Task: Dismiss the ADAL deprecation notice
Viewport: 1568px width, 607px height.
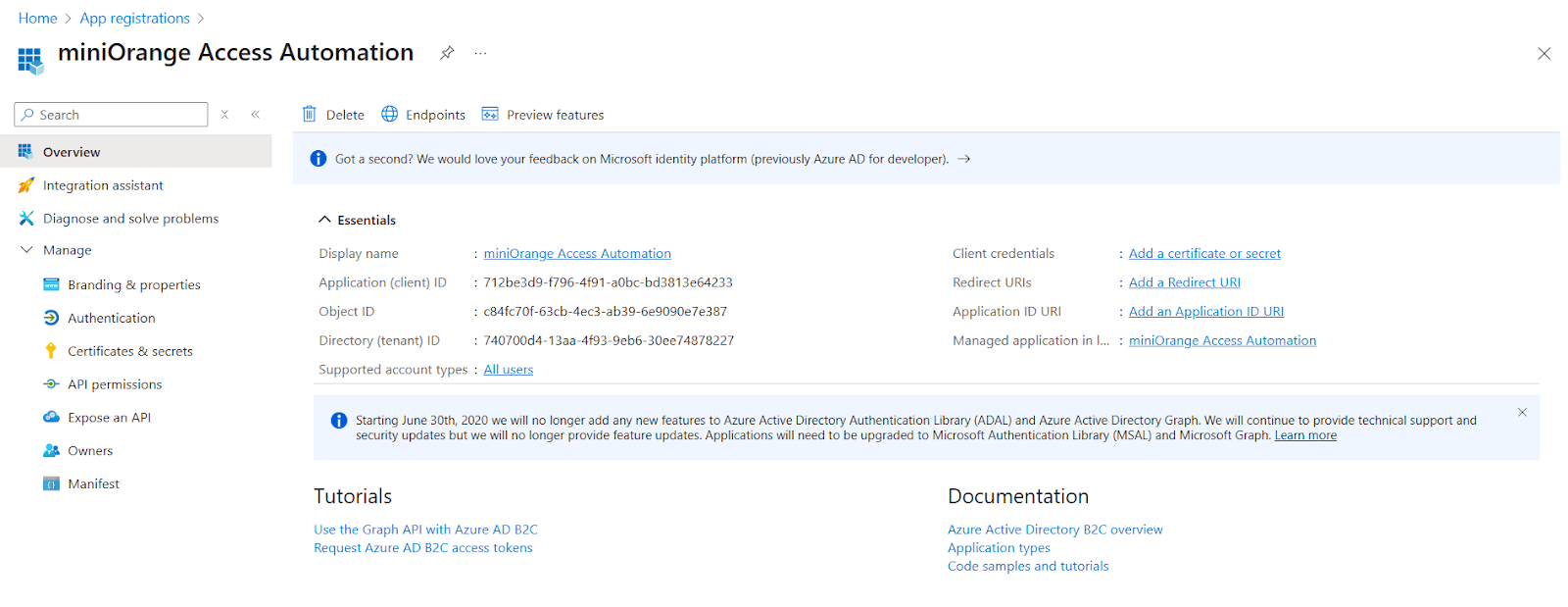Action: point(1522,412)
